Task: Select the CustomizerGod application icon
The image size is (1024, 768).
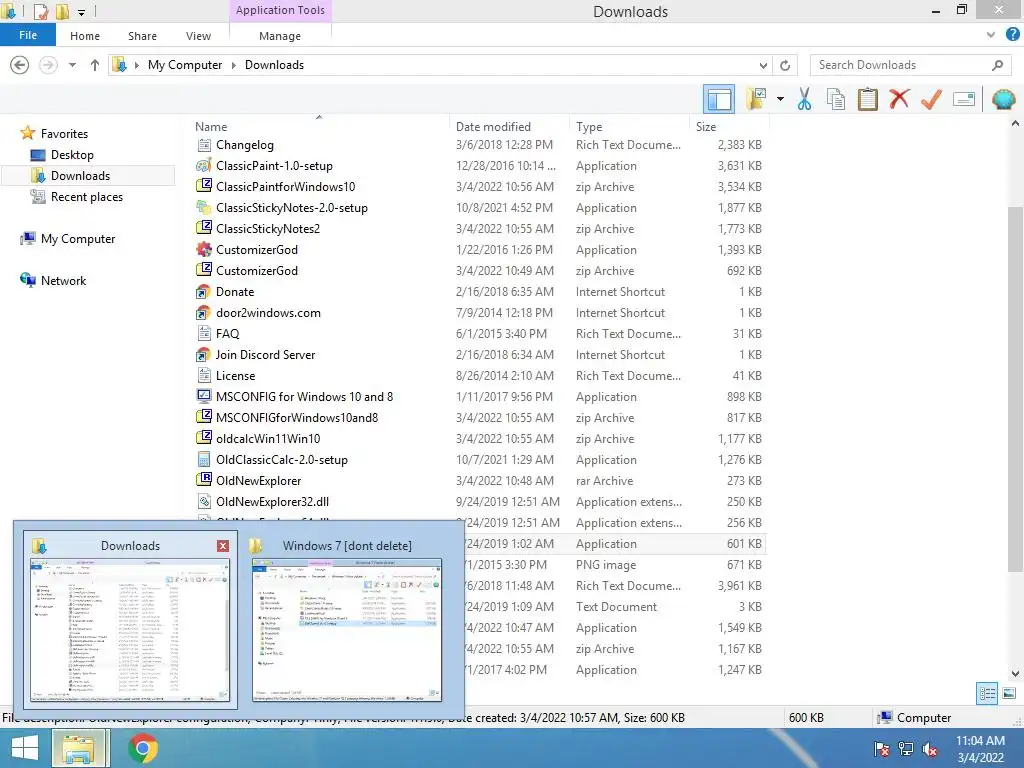Action: pos(204,249)
